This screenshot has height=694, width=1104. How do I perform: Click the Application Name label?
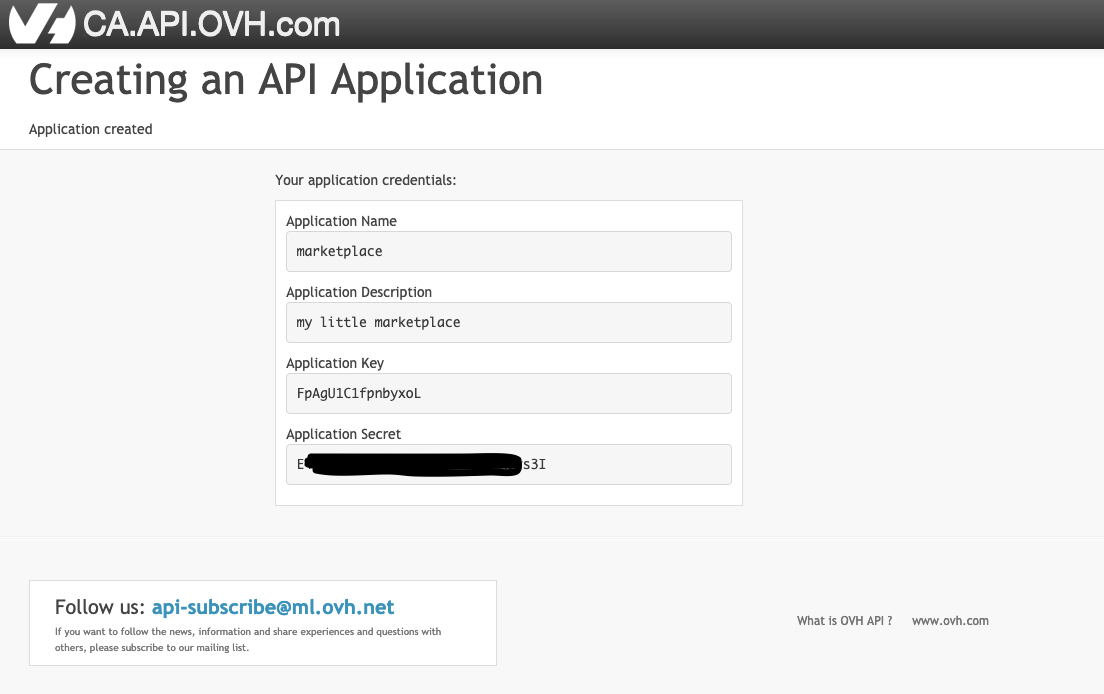[341, 221]
